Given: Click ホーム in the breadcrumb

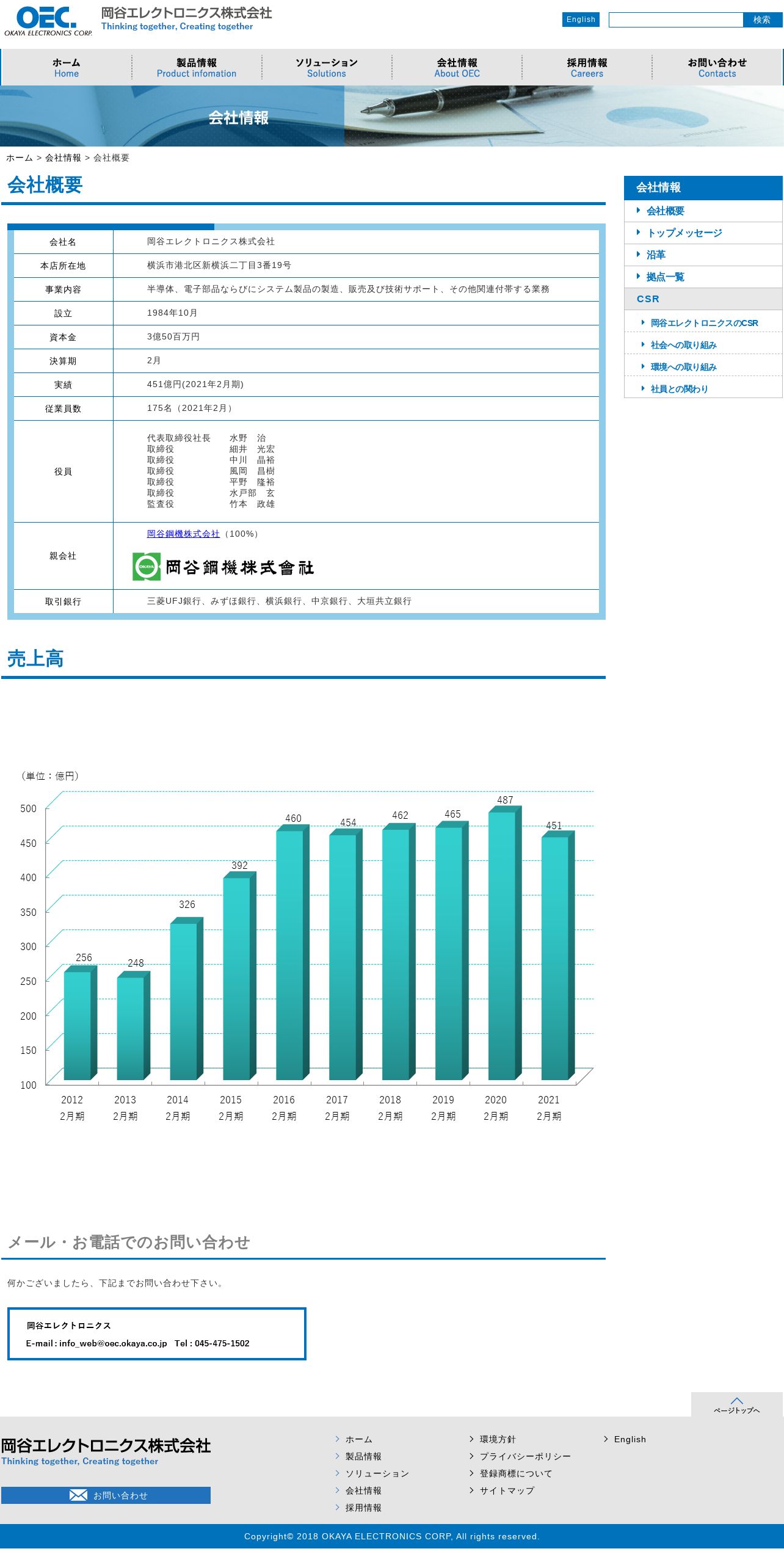Looking at the screenshot, I should pyautogui.click(x=20, y=158).
